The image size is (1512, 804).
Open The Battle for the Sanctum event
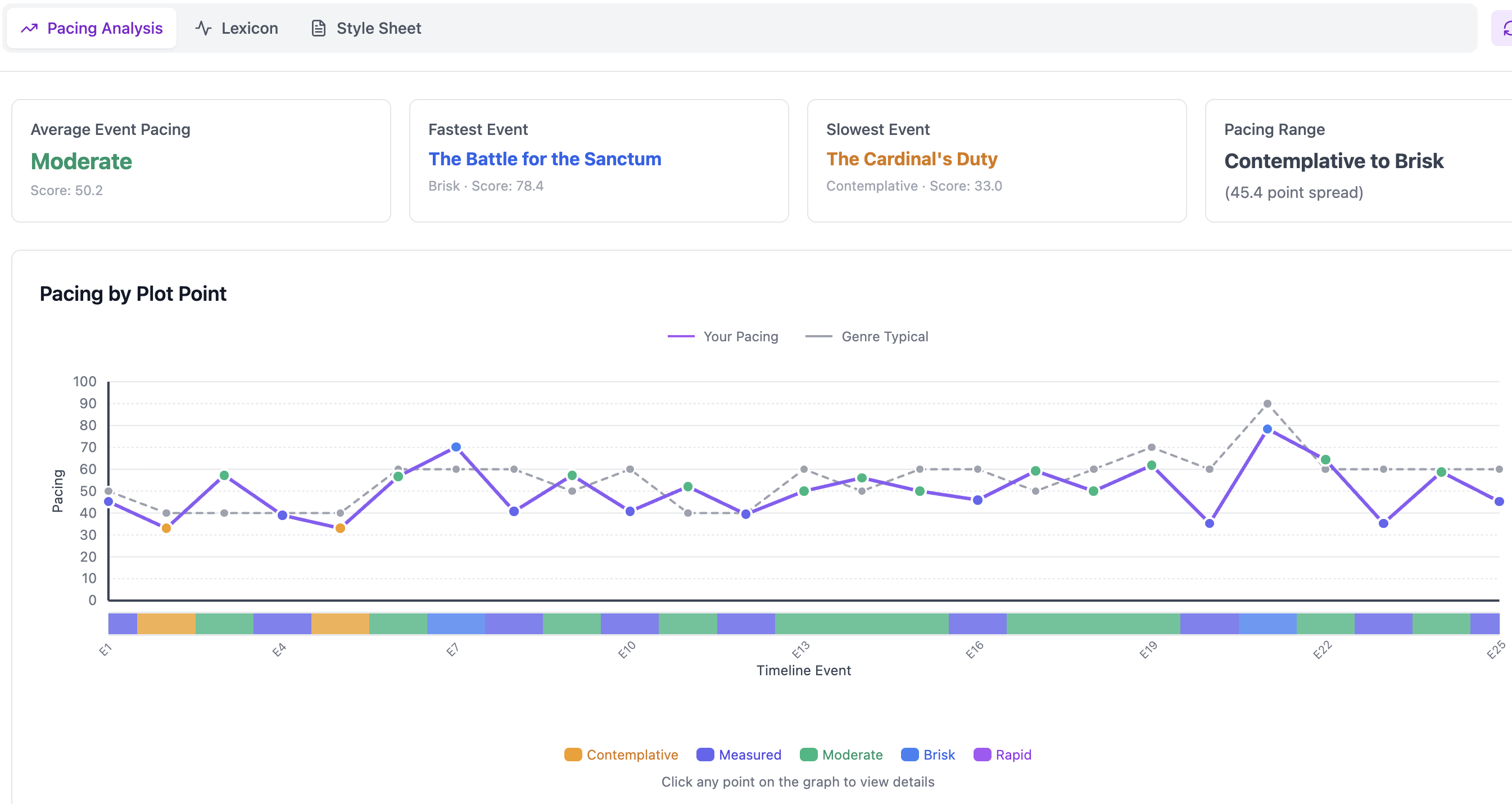tap(544, 159)
